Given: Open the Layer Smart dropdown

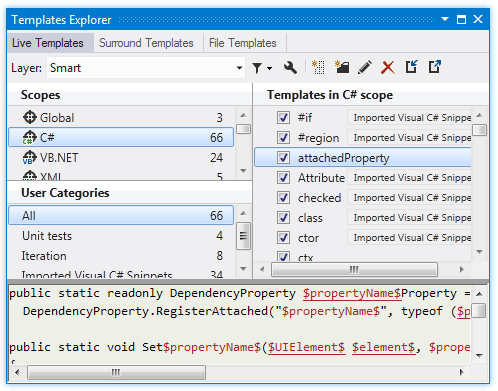Looking at the screenshot, I should tap(146, 68).
